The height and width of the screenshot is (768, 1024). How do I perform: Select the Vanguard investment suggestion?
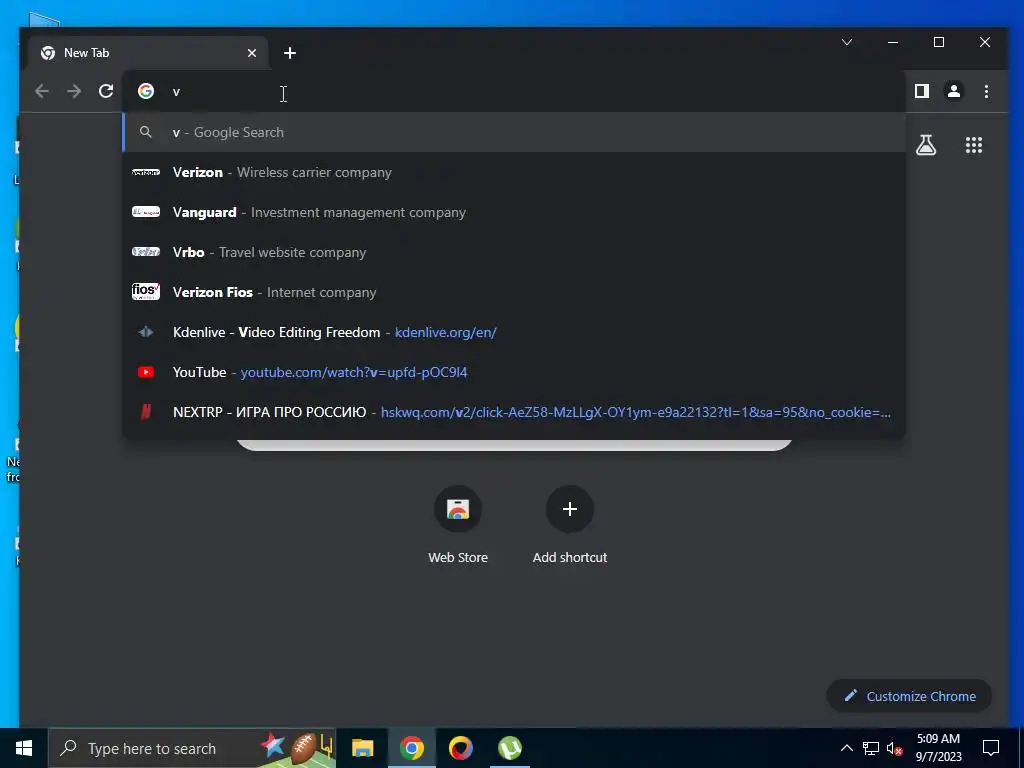click(x=514, y=212)
